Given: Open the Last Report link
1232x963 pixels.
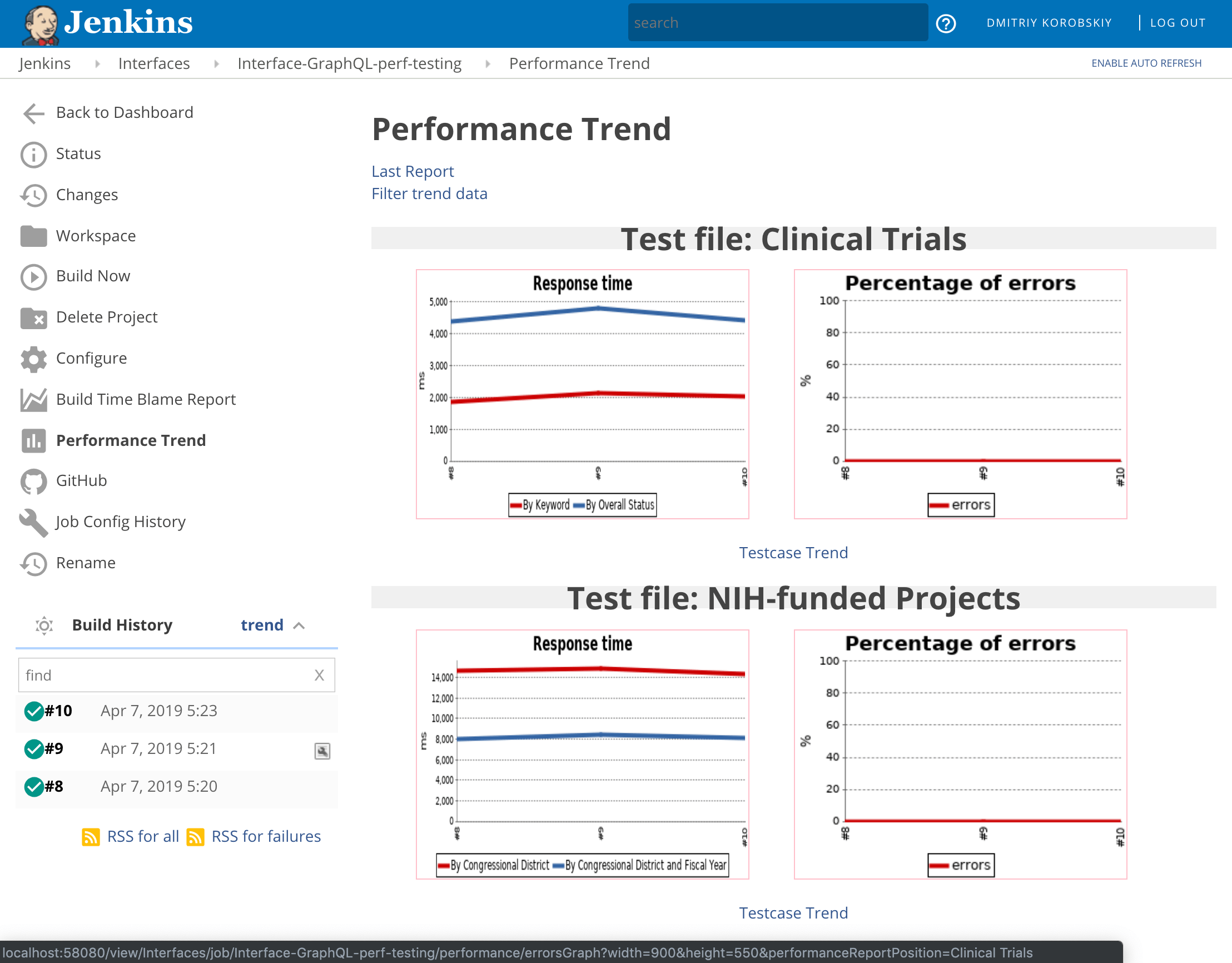Looking at the screenshot, I should coord(413,171).
